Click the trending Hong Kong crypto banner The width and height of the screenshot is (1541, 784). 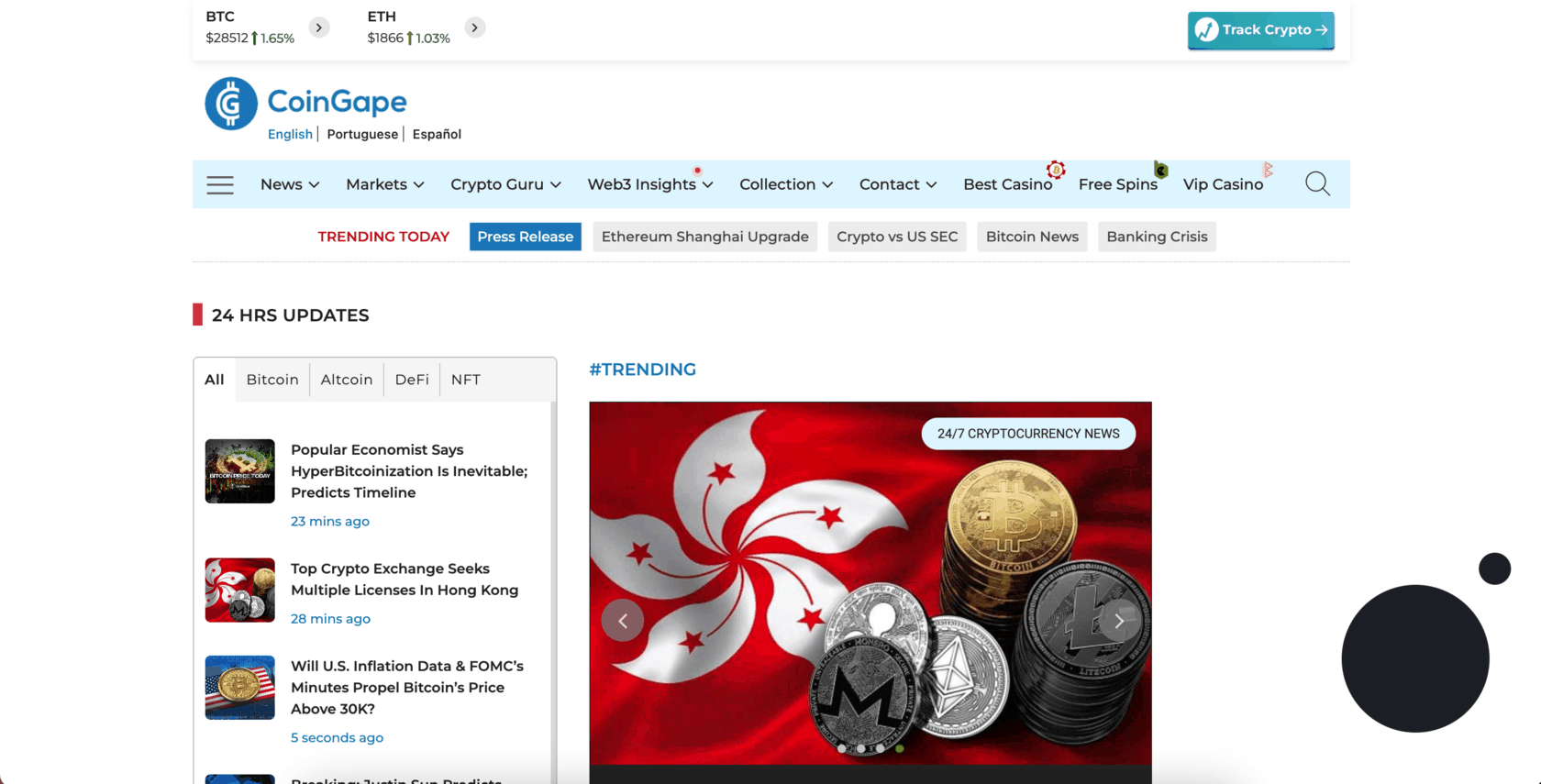point(870,583)
